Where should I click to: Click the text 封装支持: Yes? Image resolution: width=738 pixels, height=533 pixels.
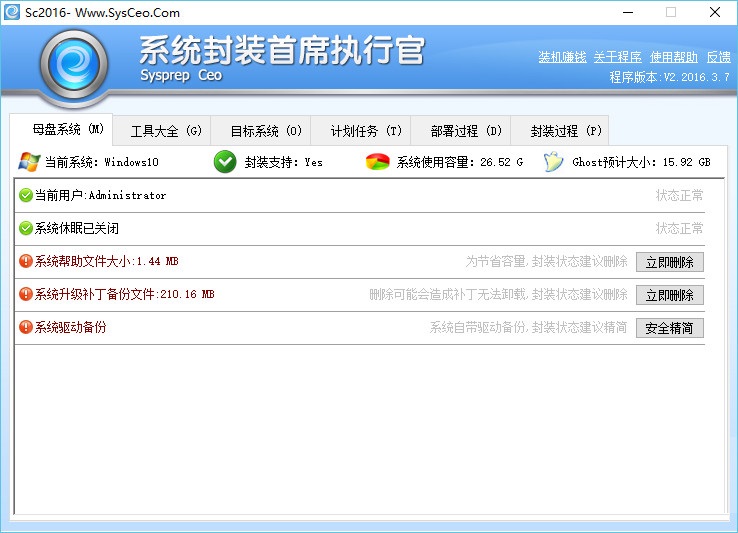(x=283, y=162)
